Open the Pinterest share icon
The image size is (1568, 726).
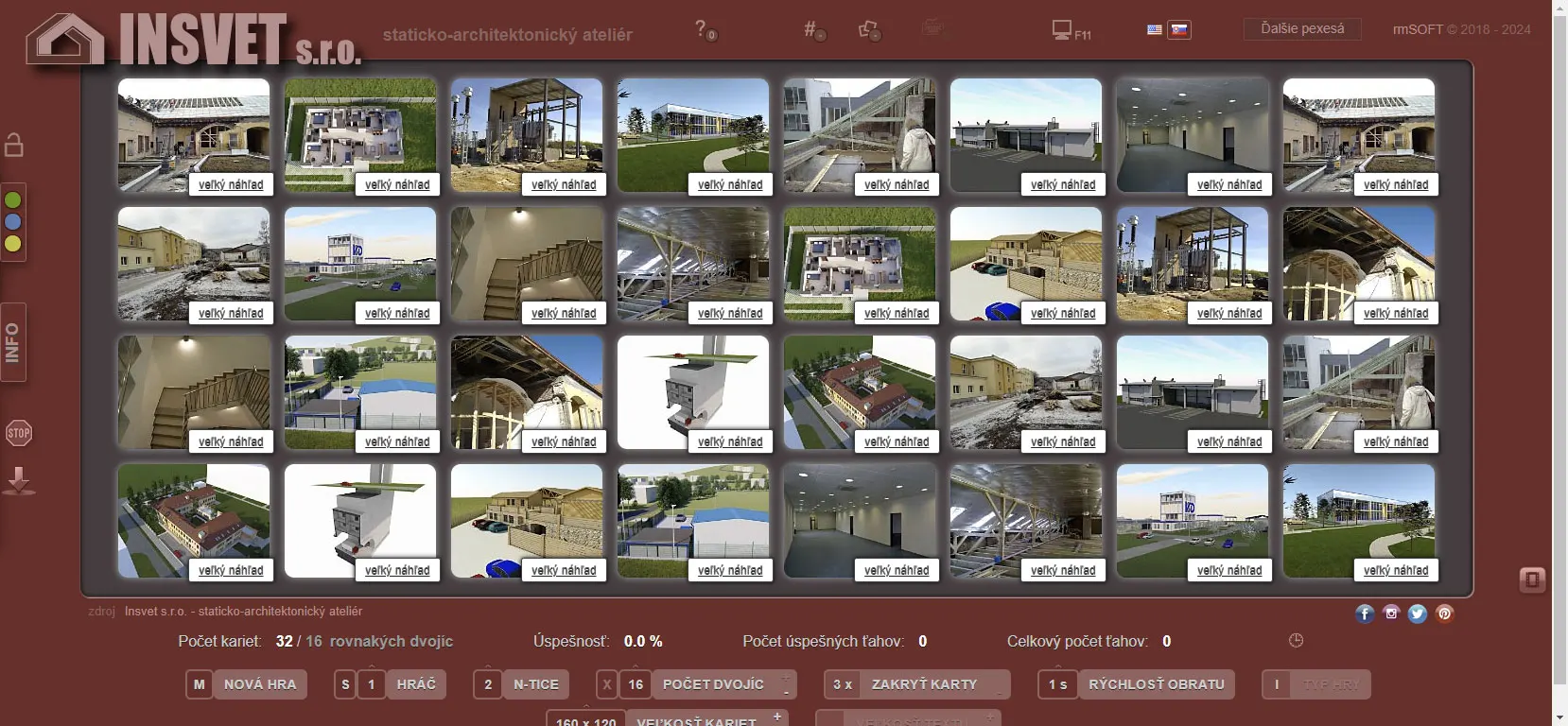1444,614
